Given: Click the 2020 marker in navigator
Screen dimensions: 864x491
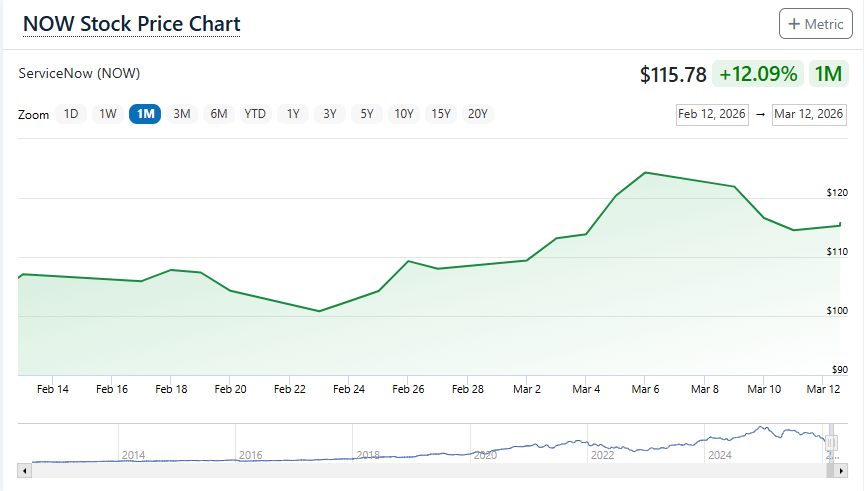Looking at the screenshot, I should point(485,455).
